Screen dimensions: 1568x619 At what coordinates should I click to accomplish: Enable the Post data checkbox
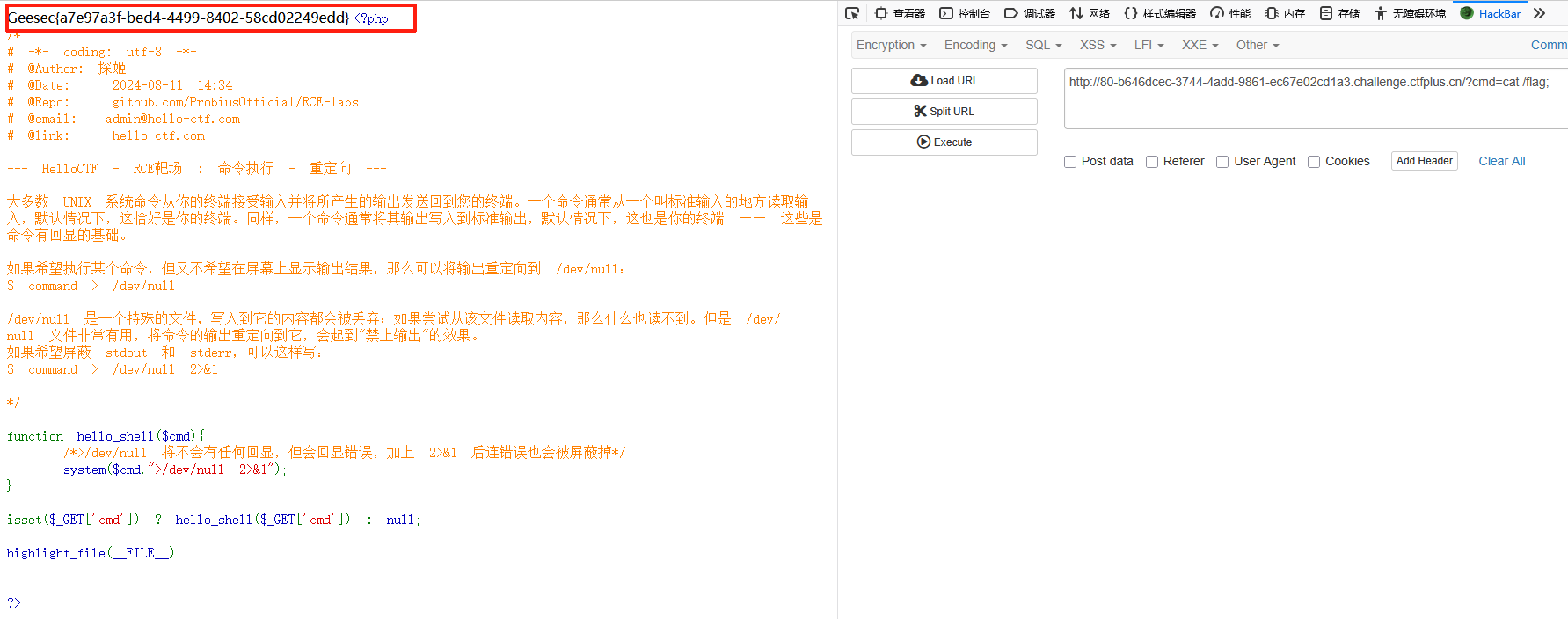click(1070, 162)
